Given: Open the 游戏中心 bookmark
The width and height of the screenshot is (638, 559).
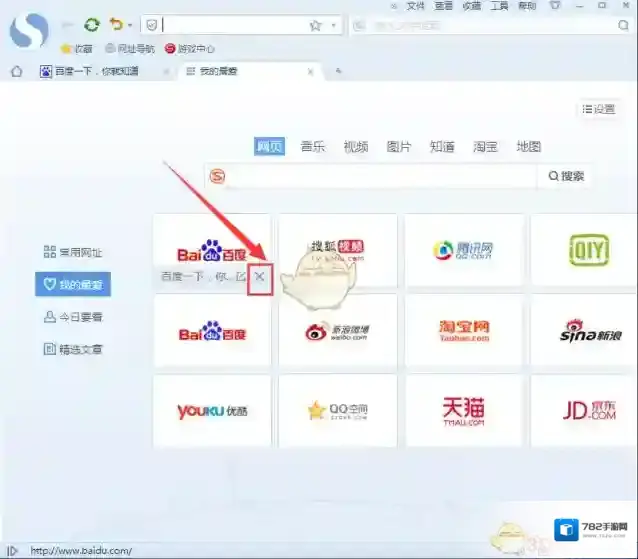Looking at the screenshot, I should tap(190, 49).
